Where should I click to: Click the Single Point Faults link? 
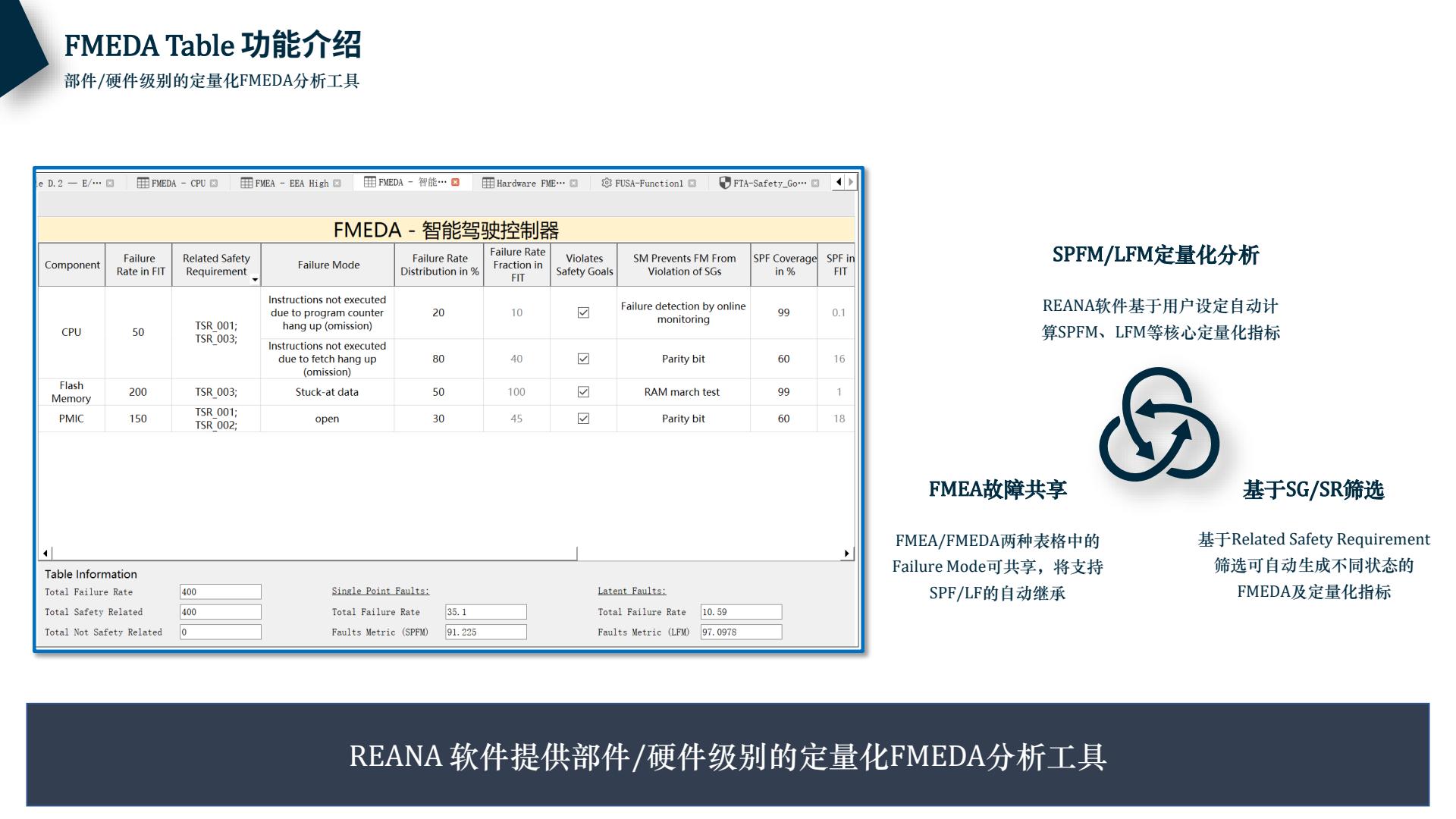(379, 591)
